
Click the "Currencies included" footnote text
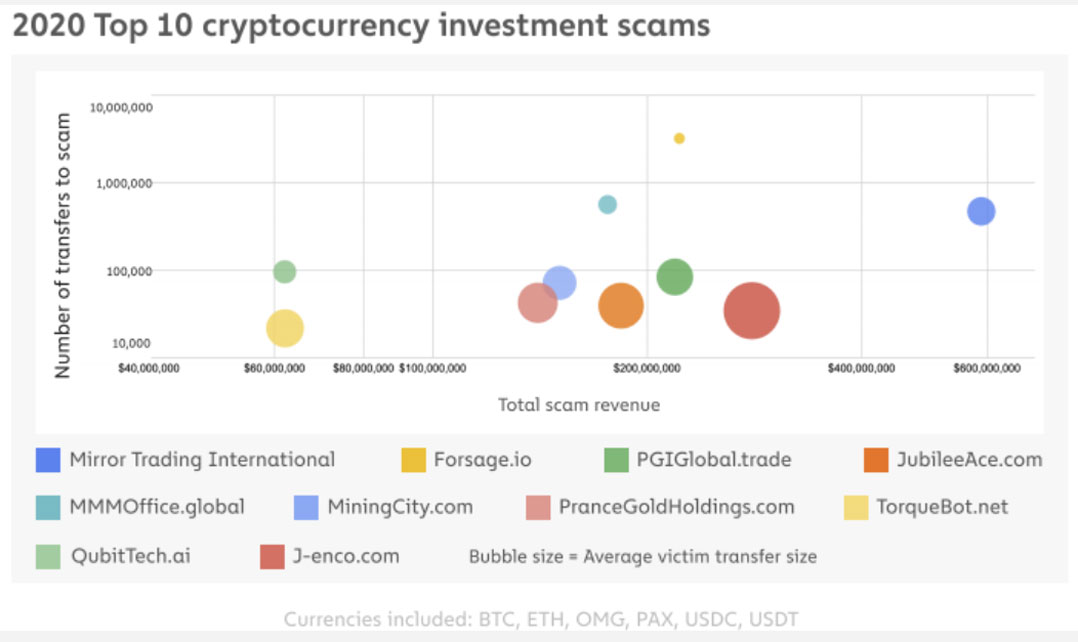[x=541, y=619]
